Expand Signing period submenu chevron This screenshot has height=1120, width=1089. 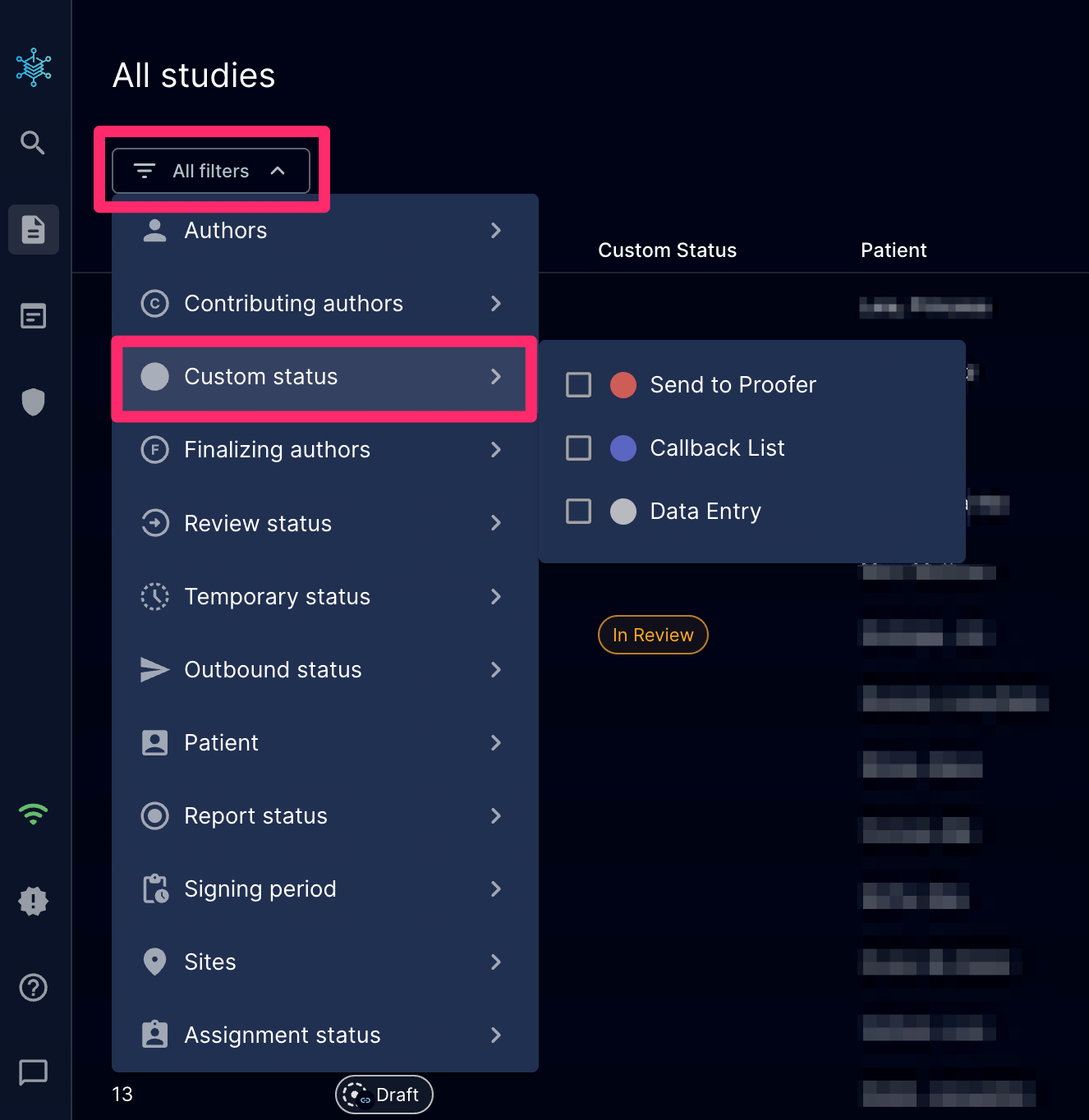(x=496, y=888)
